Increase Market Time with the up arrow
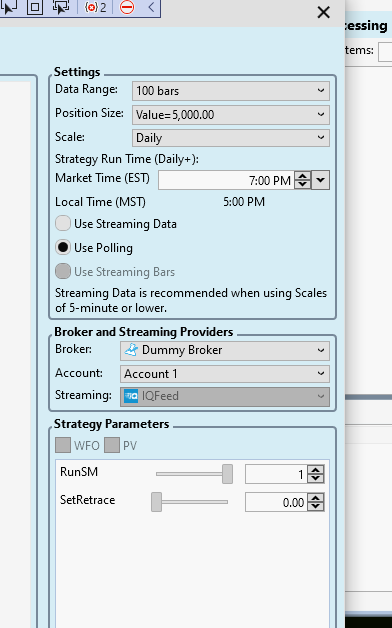Screen dimensions: 392x628 tap(302, 176)
